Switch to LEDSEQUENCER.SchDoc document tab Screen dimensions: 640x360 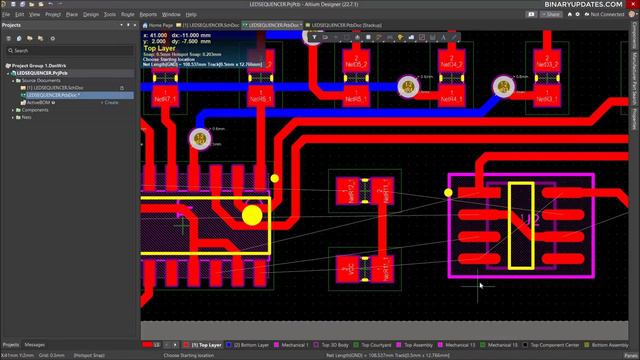208,25
